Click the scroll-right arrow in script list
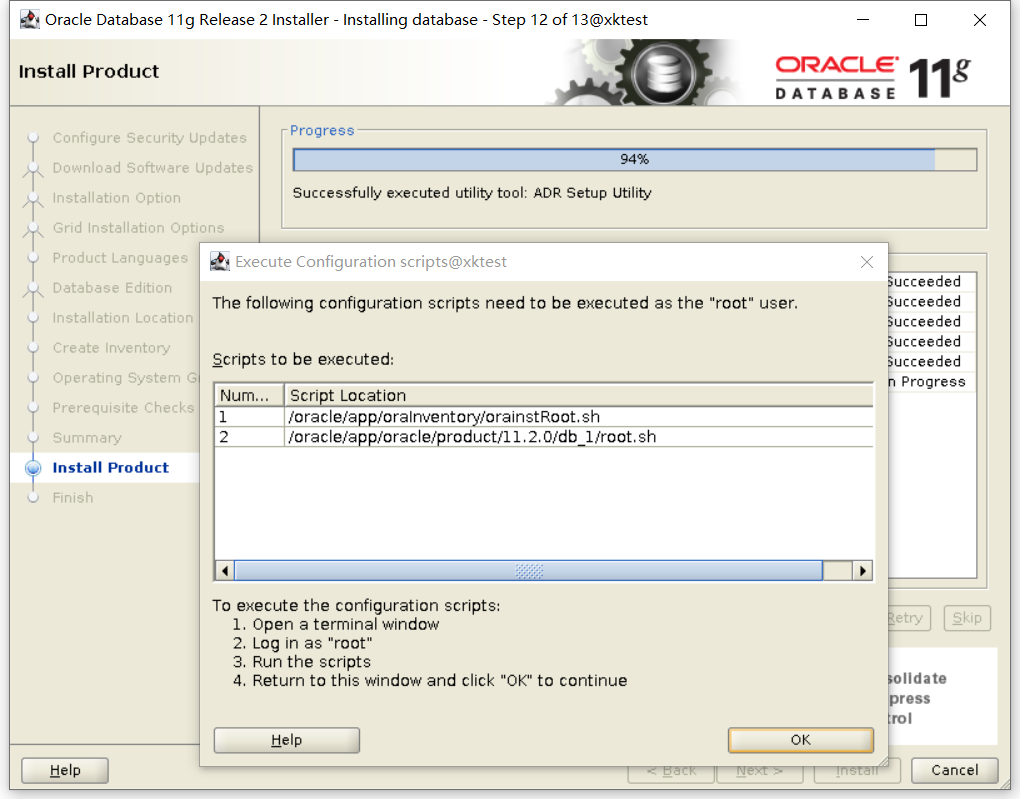1020x799 pixels. tap(863, 571)
